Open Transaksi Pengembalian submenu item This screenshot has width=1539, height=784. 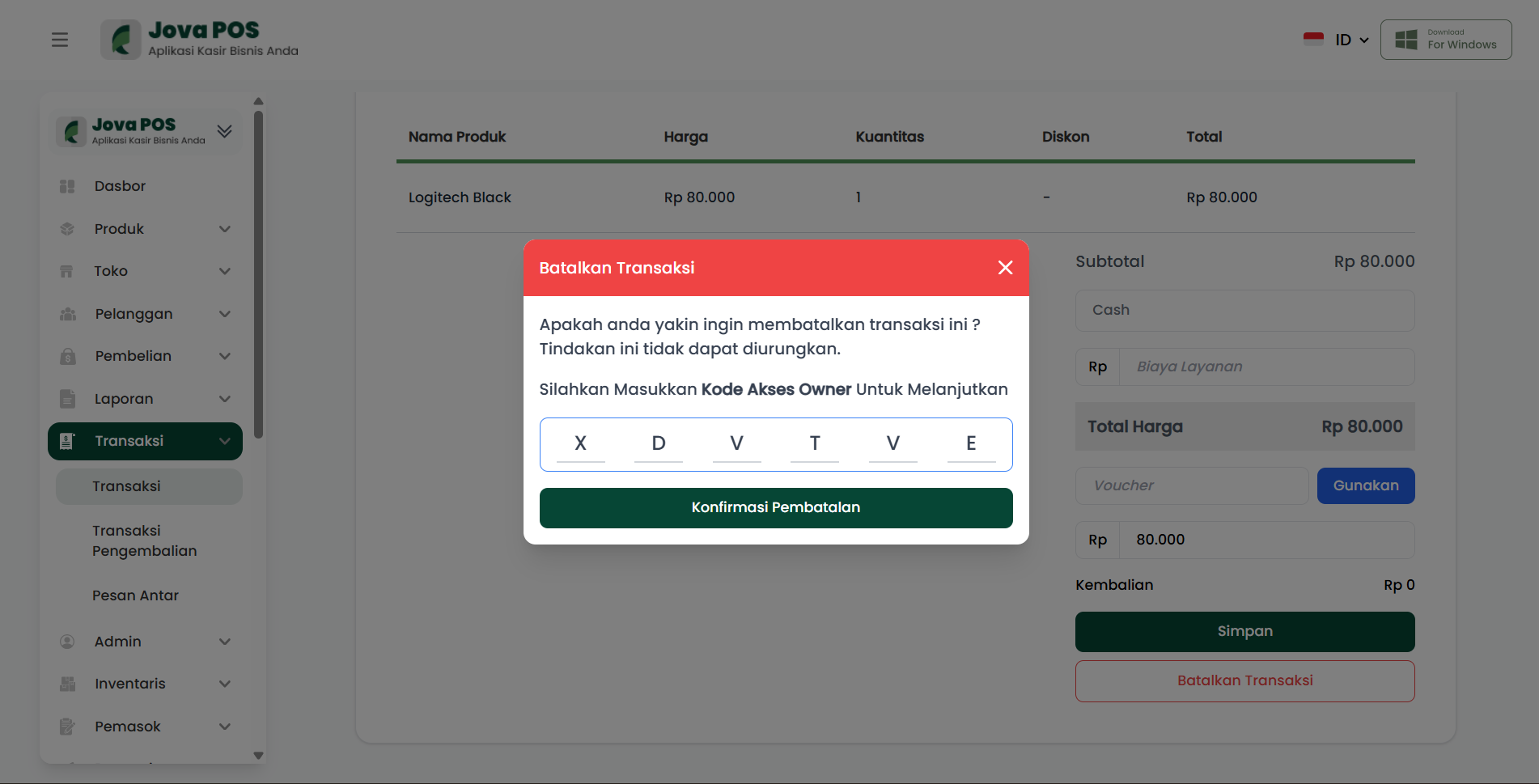click(144, 540)
